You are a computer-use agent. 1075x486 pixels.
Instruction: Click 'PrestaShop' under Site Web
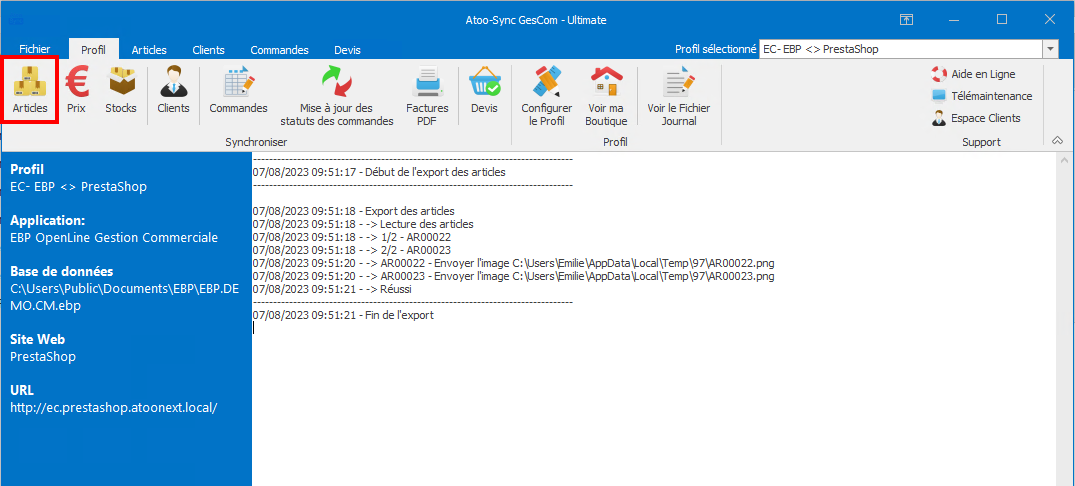point(43,356)
